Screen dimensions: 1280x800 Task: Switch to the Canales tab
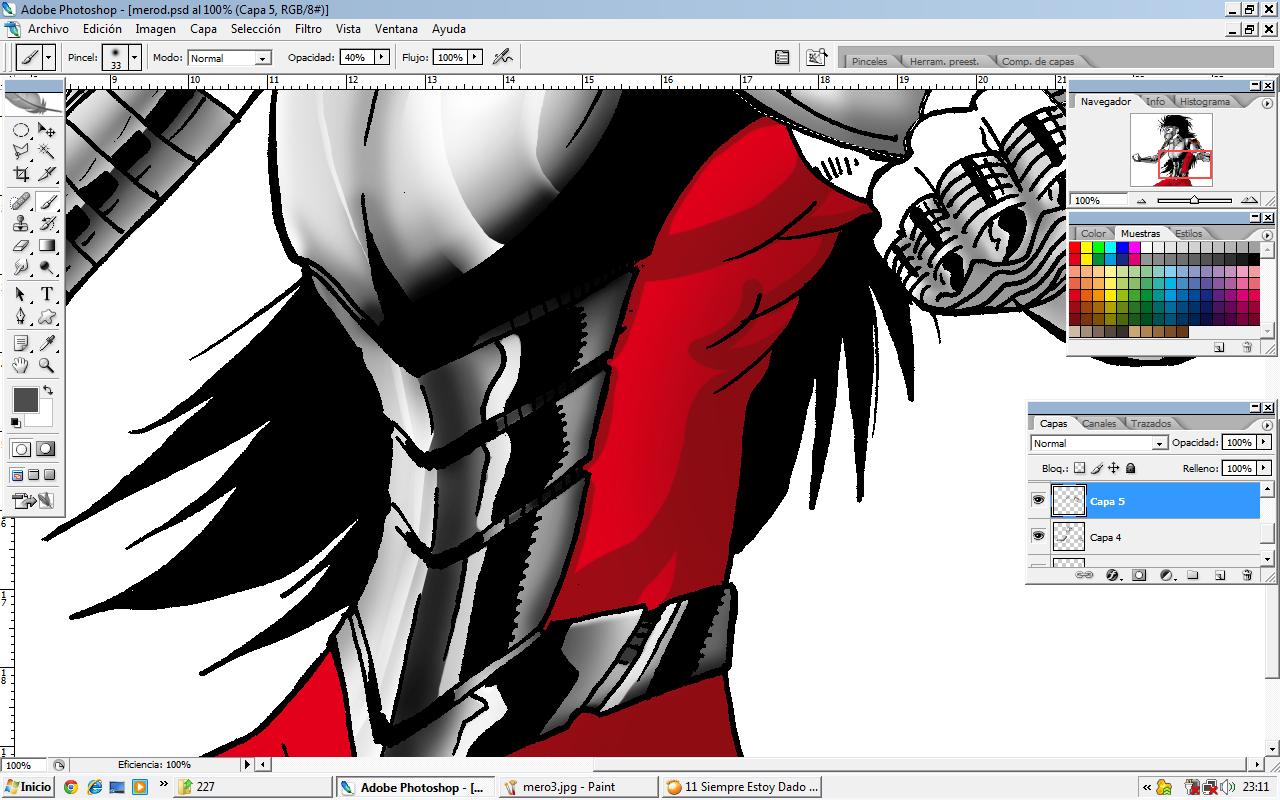[x=1099, y=424]
